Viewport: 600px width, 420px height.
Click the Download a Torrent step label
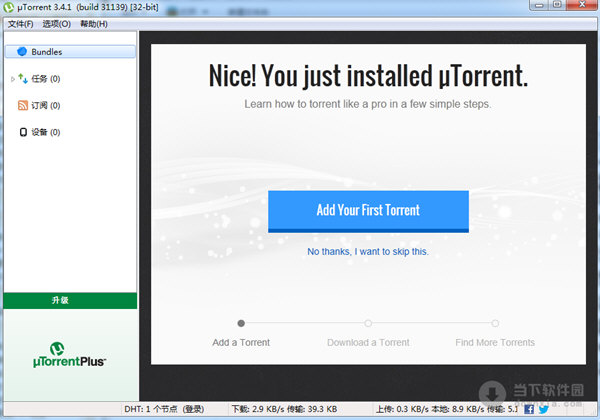368,342
